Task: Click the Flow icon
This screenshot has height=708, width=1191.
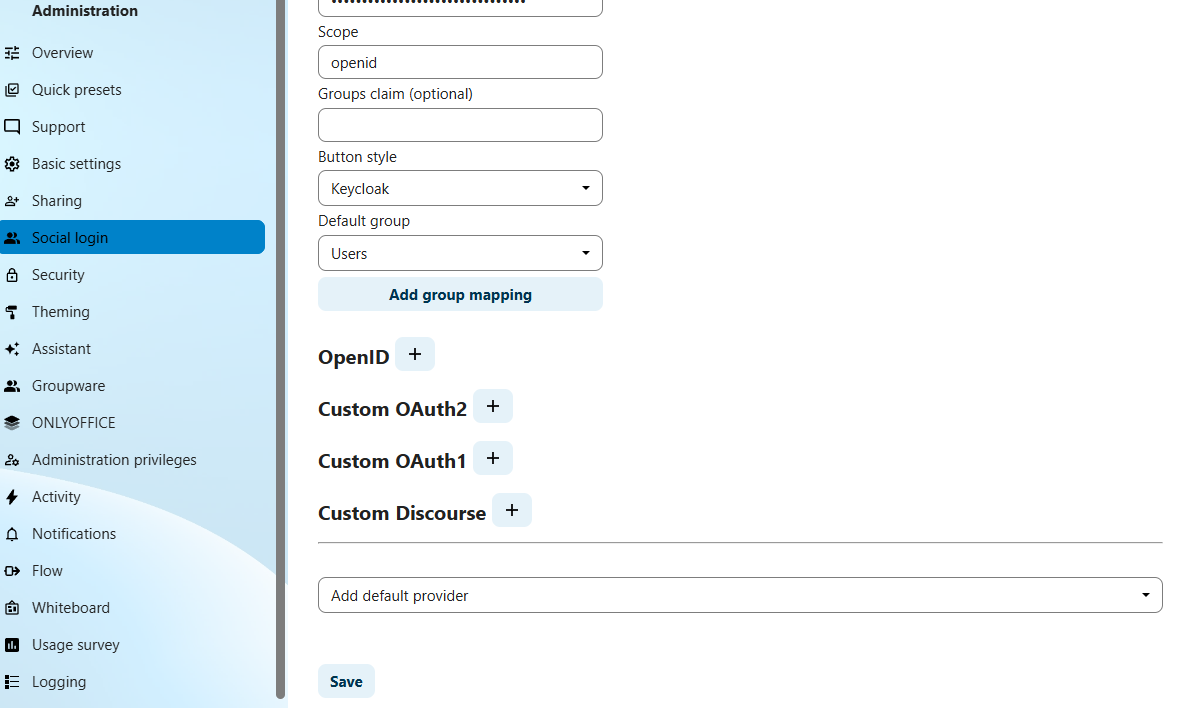Action: pos(12,571)
